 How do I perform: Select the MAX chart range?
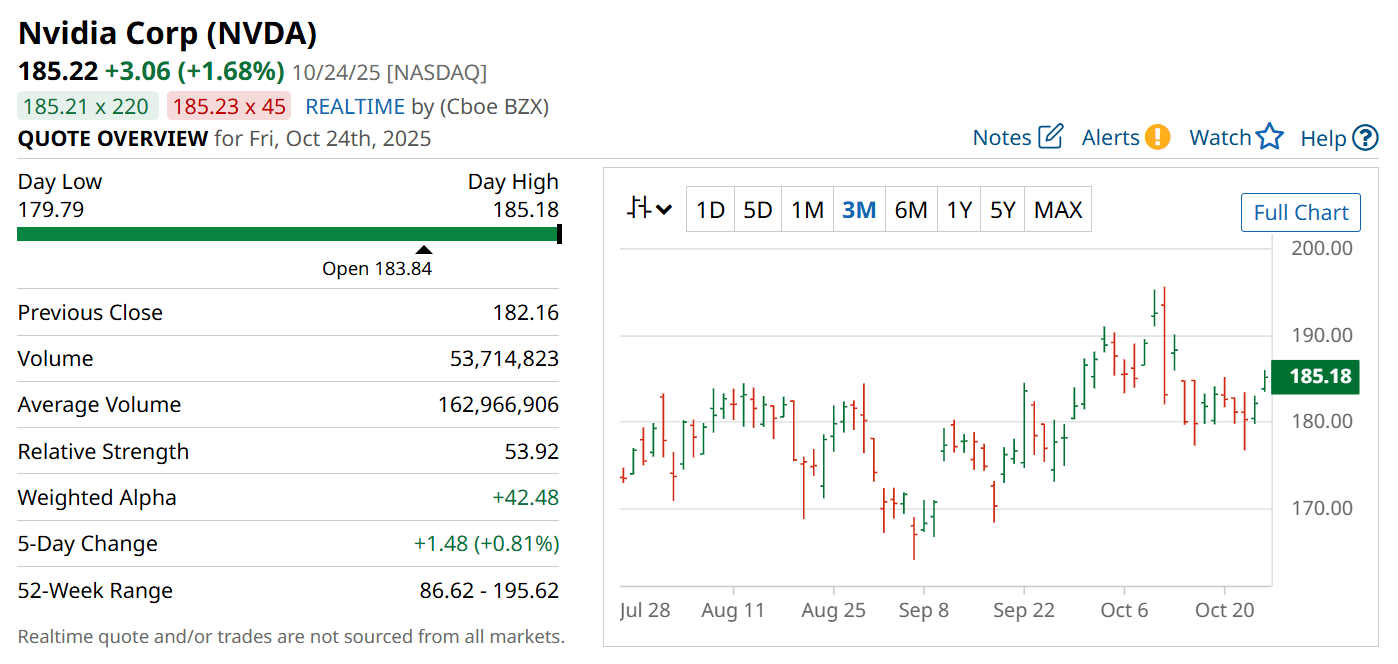(x=1058, y=210)
